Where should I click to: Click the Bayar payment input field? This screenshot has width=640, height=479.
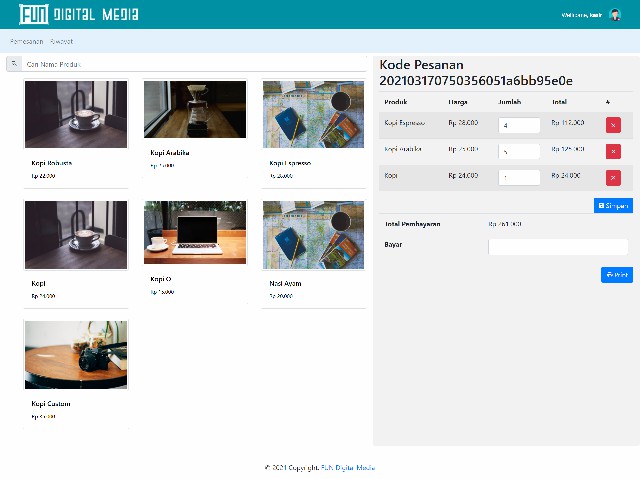[x=558, y=246]
